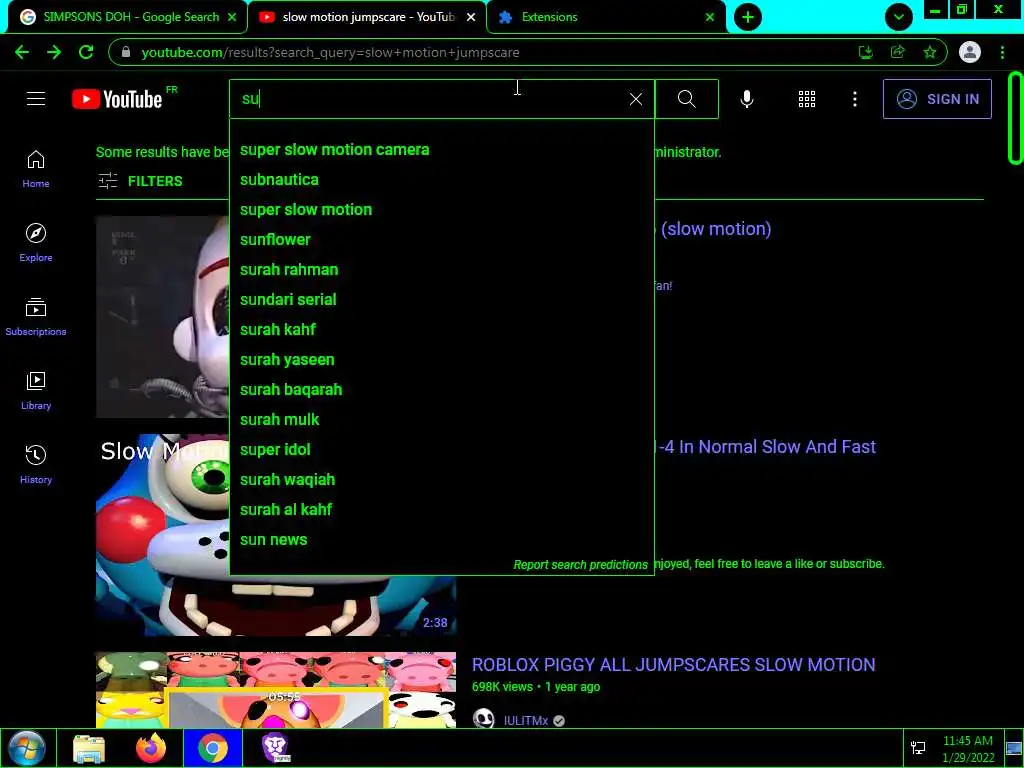The width and height of the screenshot is (1024, 768).
Task: Clear the search box with X icon
Action: point(635,99)
